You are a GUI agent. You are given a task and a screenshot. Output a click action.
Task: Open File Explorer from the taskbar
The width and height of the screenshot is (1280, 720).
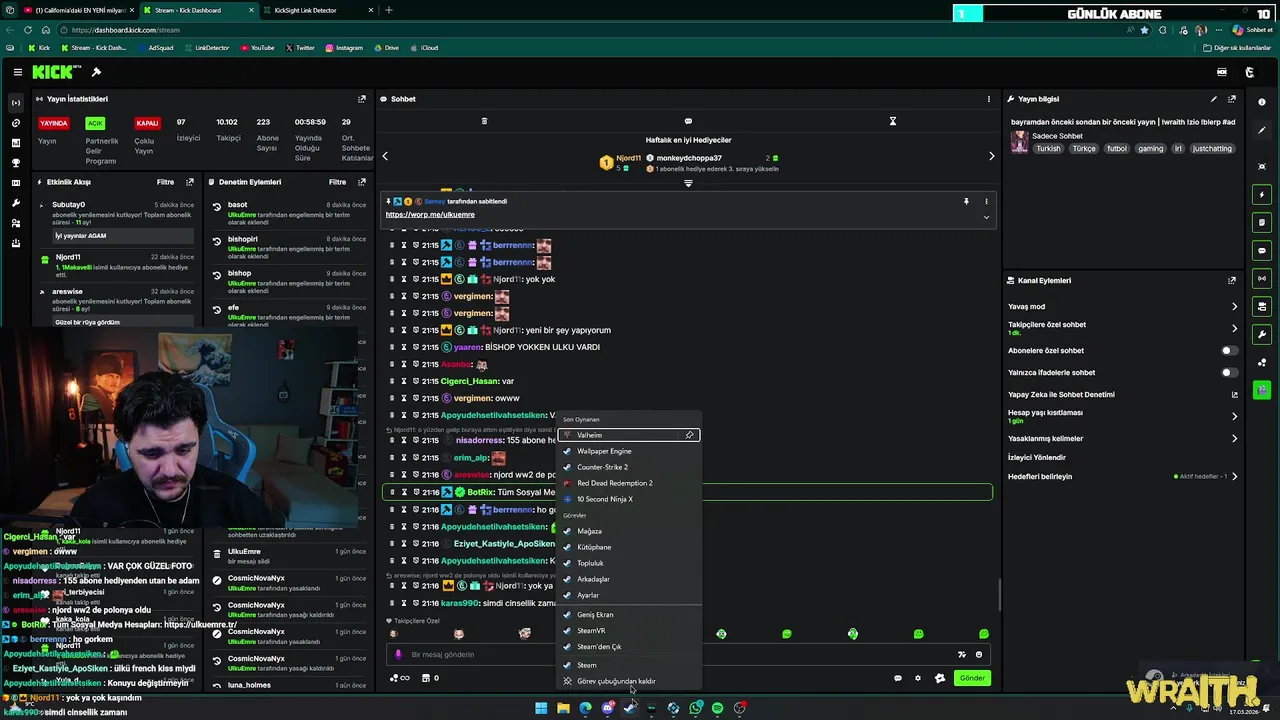point(563,708)
